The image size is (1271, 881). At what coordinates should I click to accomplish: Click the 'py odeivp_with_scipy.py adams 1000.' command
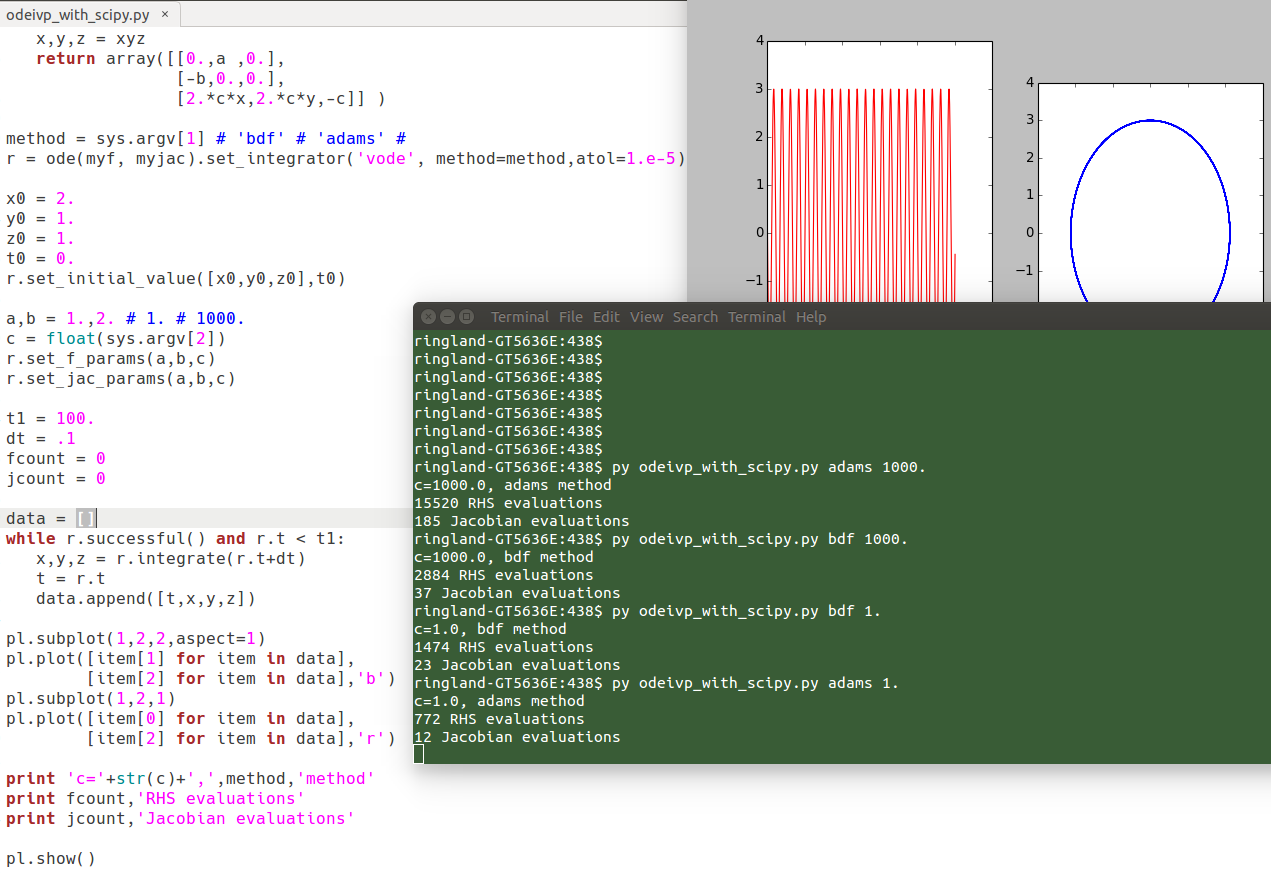click(768, 467)
